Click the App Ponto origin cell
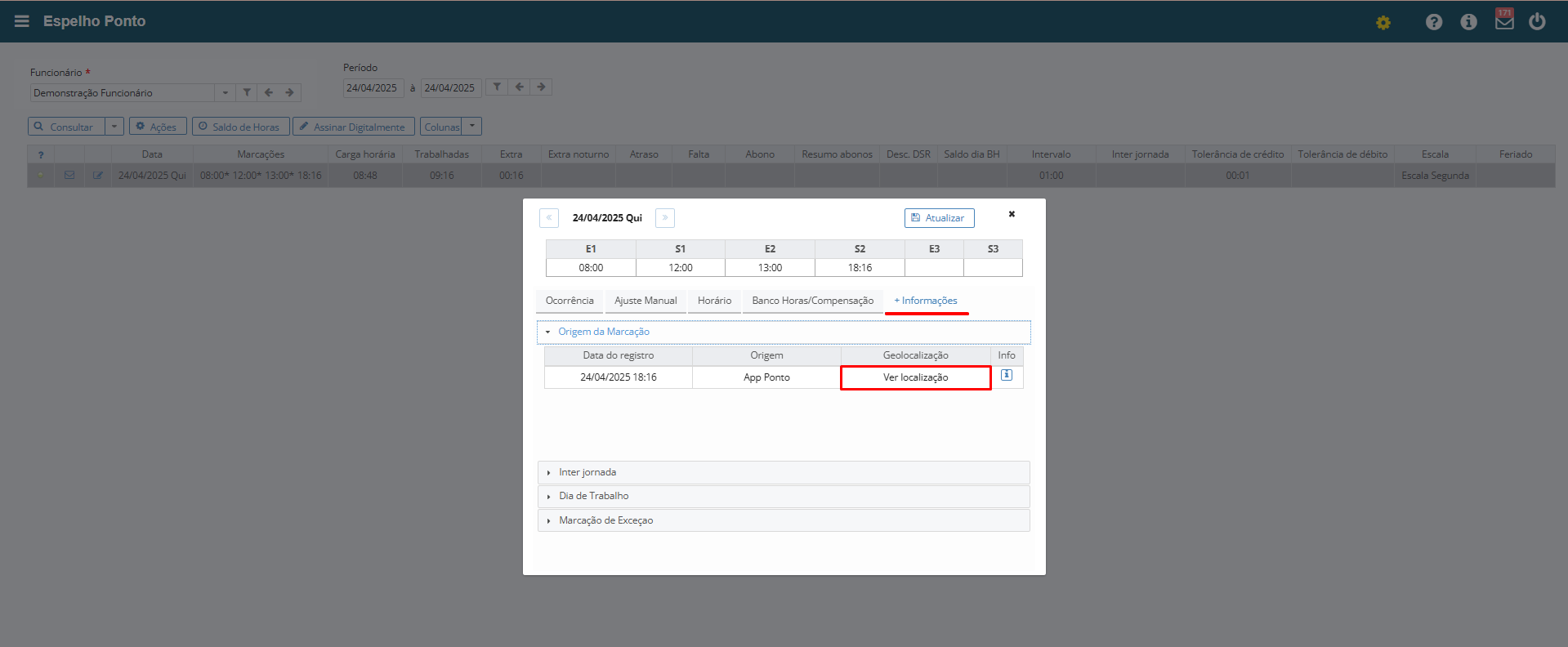 (x=766, y=377)
